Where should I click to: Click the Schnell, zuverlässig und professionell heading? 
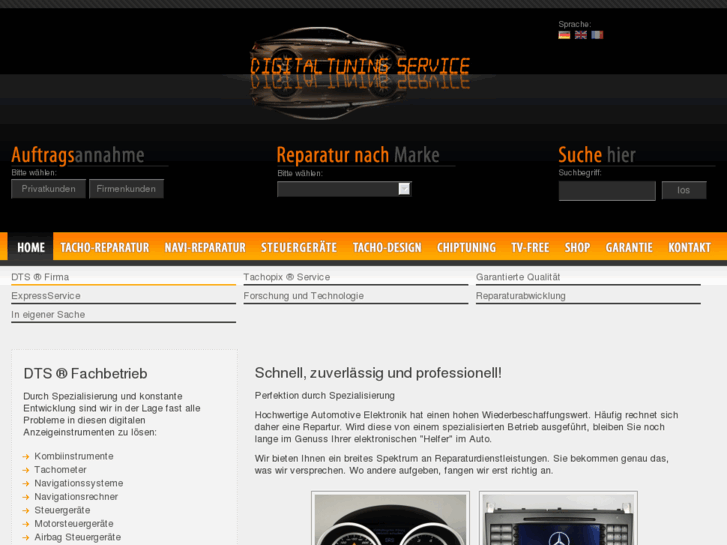[378, 373]
